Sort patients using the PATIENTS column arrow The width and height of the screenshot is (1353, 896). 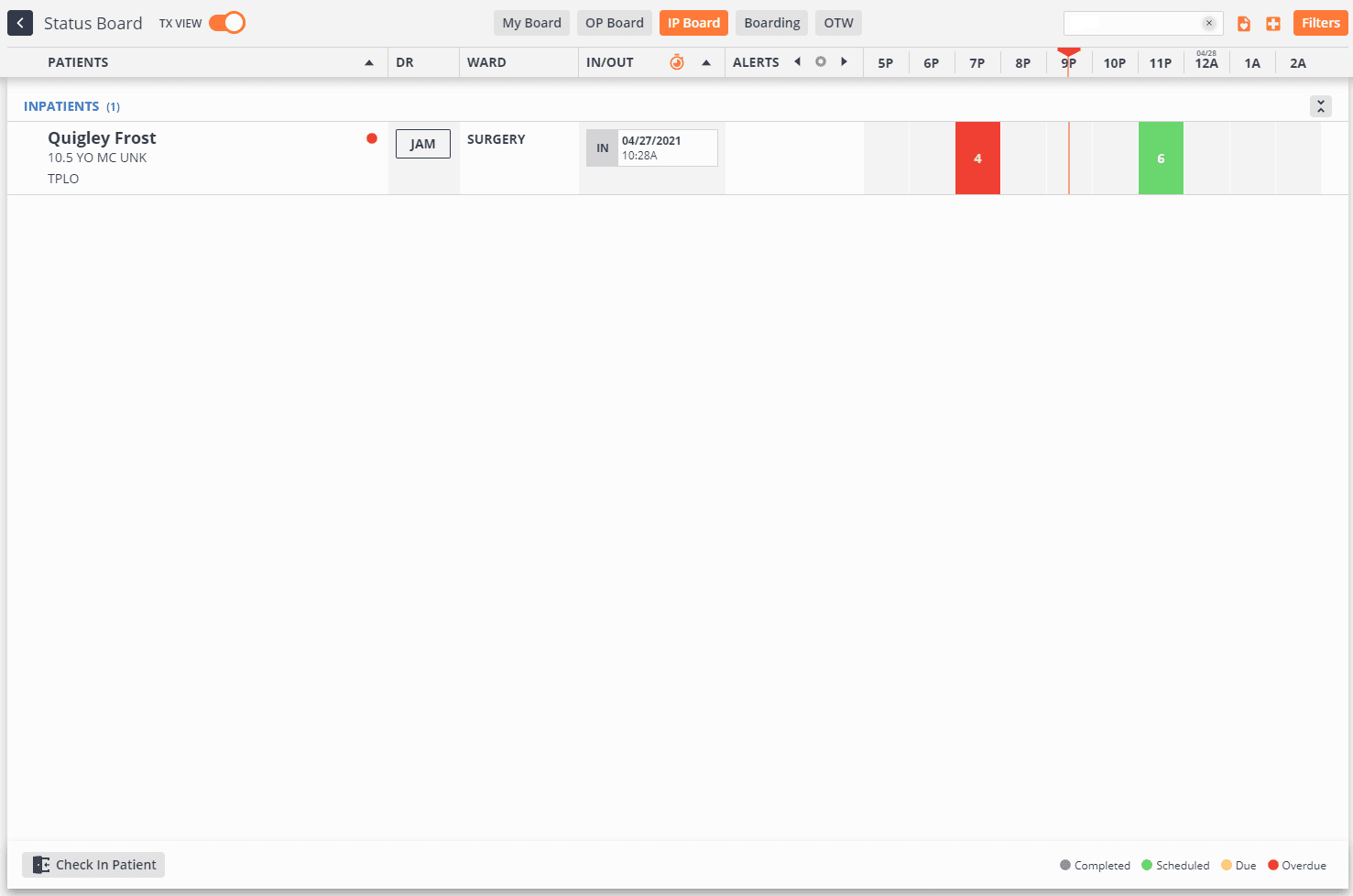pyautogui.click(x=369, y=62)
